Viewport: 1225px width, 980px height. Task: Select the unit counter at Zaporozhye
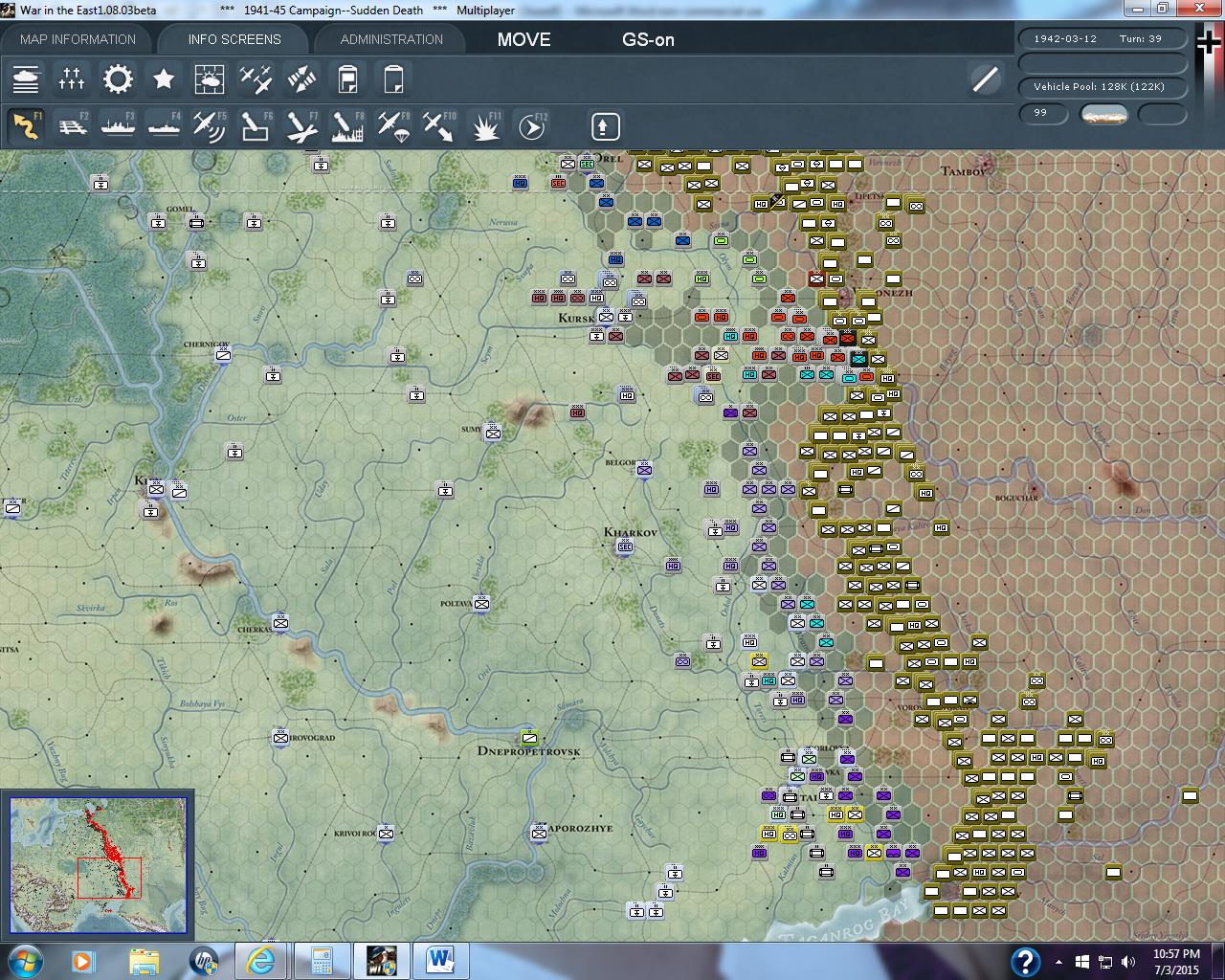click(539, 833)
